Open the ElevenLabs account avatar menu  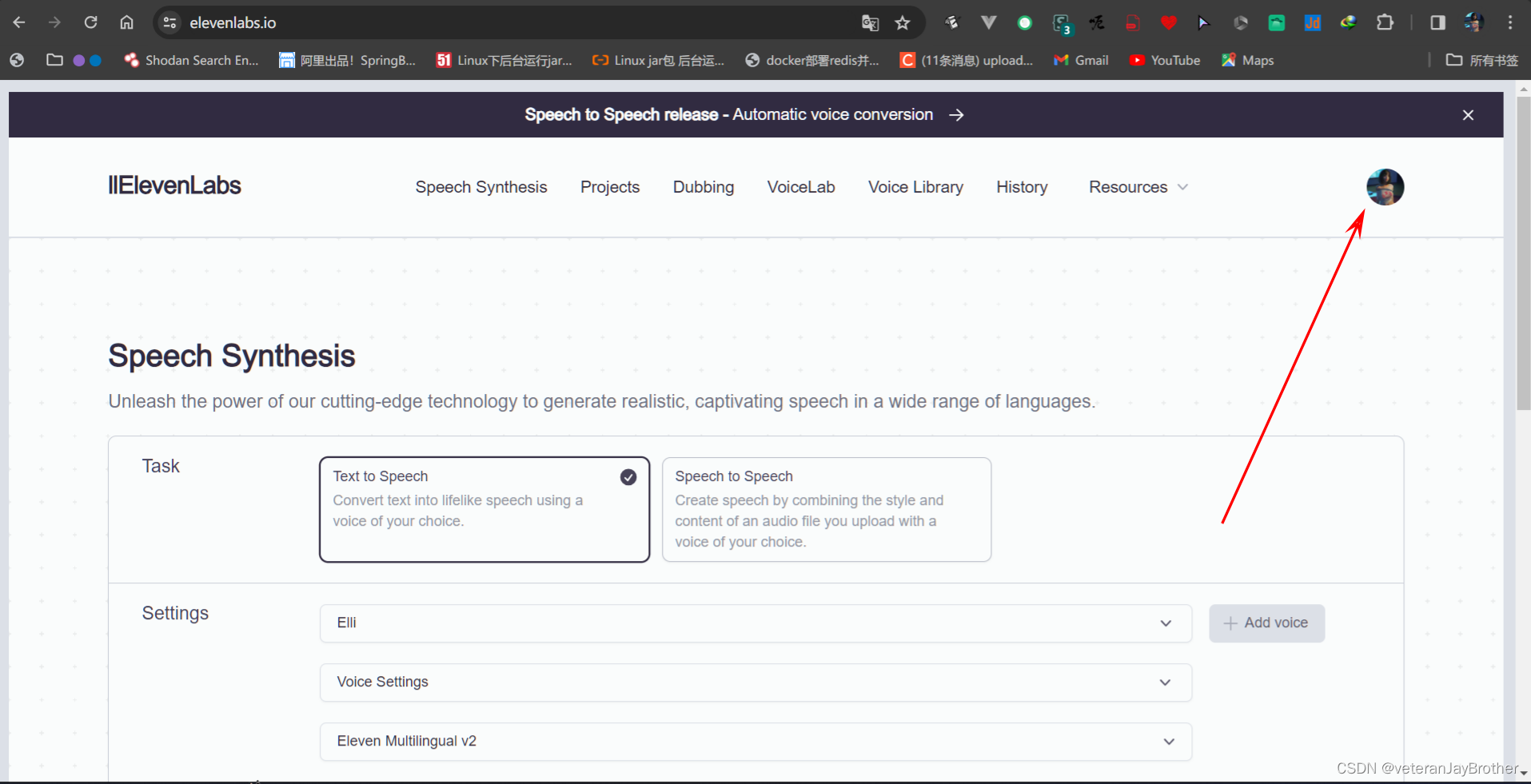pyautogui.click(x=1385, y=187)
